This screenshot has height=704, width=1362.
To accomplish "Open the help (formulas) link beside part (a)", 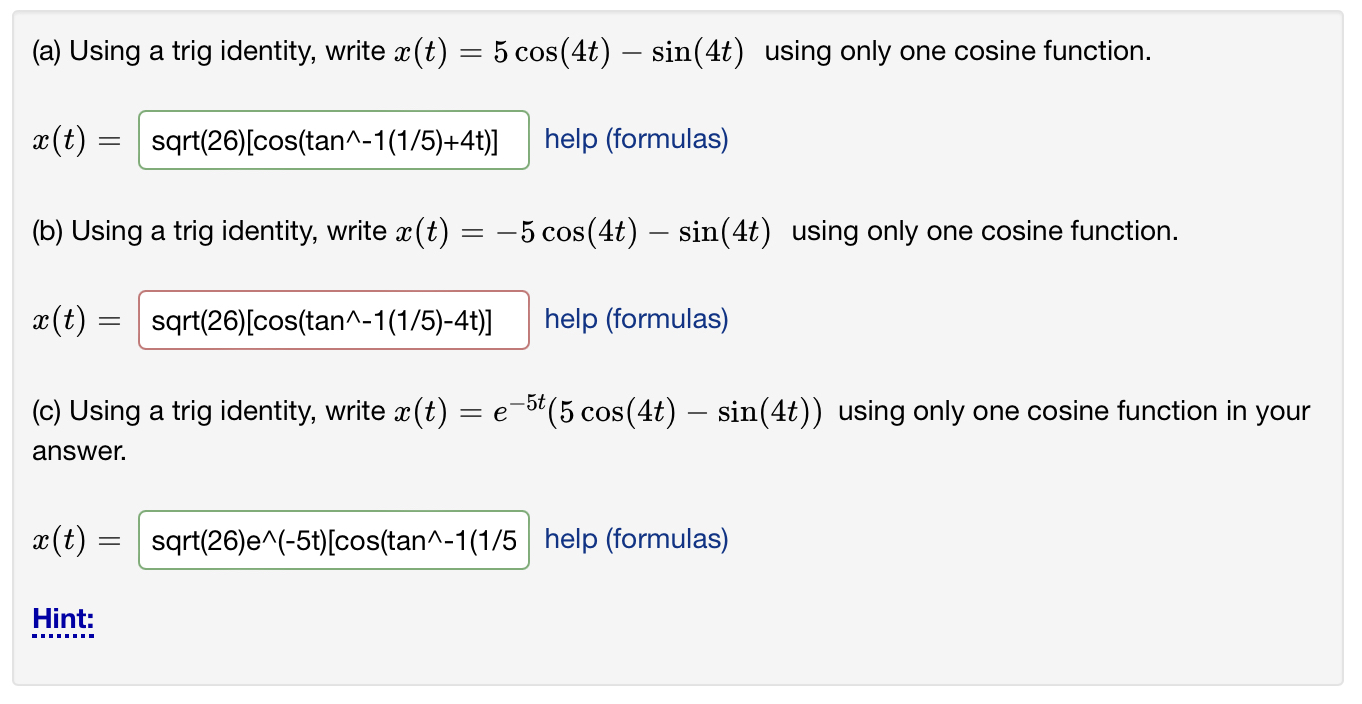I will [x=635, y=139].
